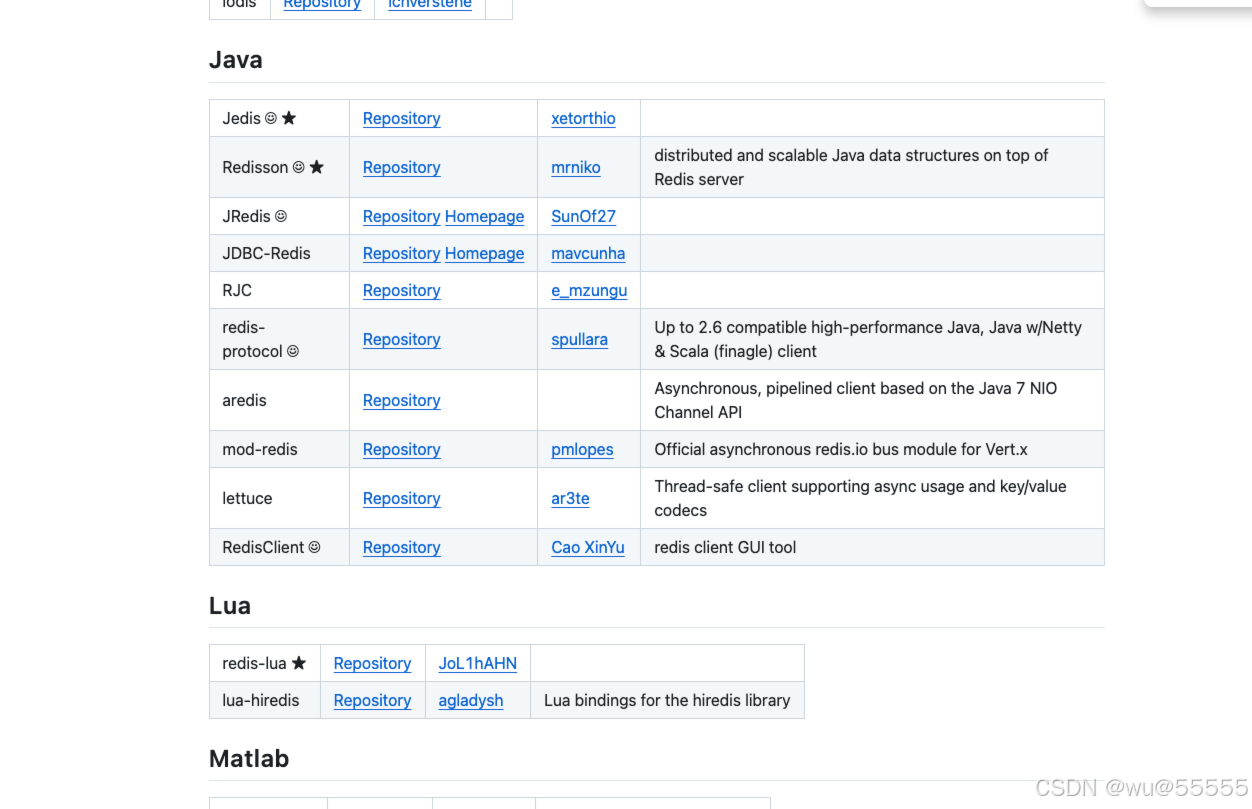Click the smiley icon next to RedisClient
Screen dimensions: 1252x809
[315, 547]
